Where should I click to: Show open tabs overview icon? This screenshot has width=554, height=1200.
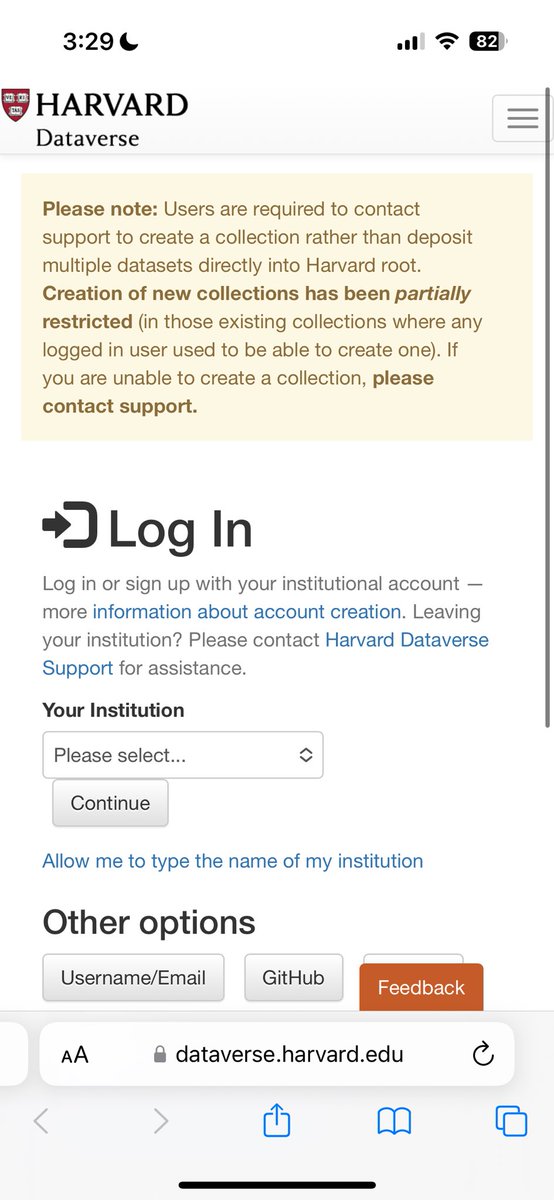click(512, 1121)
